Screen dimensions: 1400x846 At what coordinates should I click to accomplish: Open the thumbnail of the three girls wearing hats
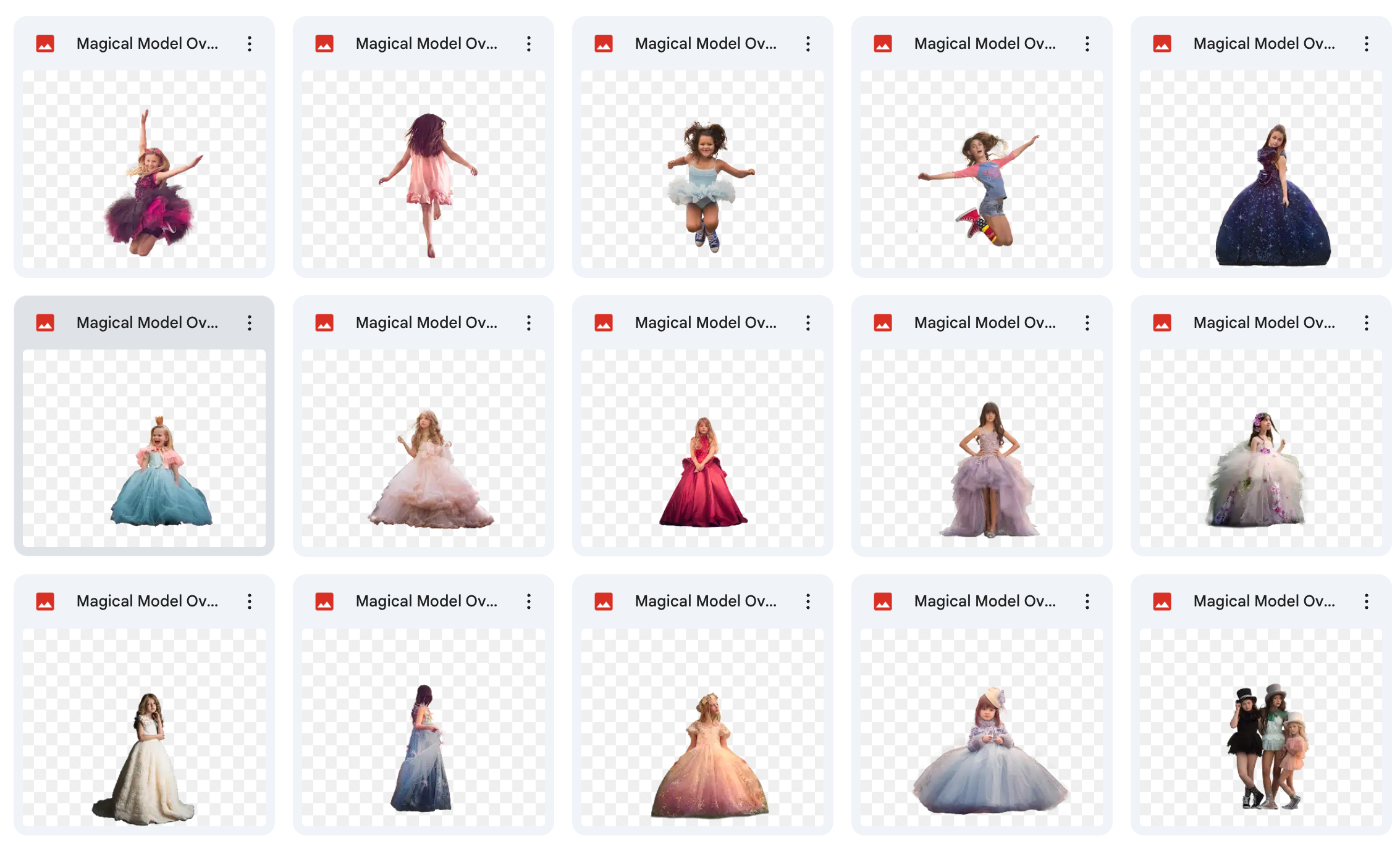(1261, 727)
